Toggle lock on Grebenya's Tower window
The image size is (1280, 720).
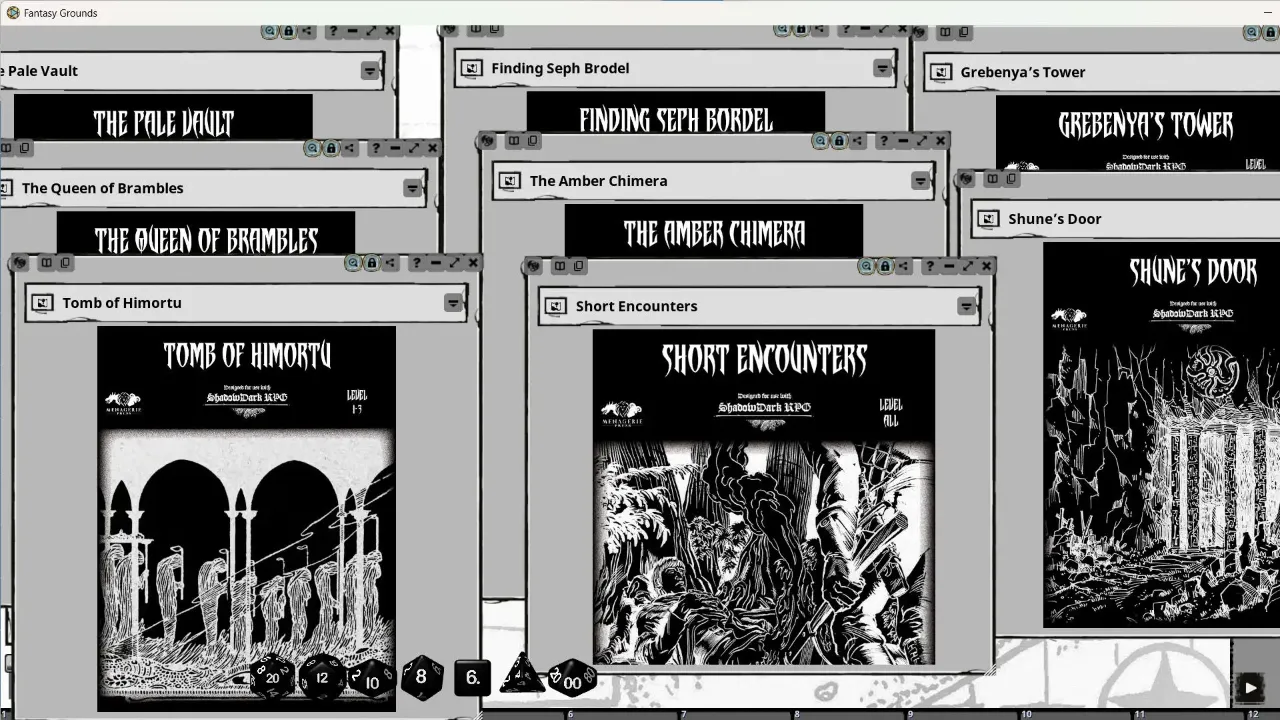coord(1270,32)
